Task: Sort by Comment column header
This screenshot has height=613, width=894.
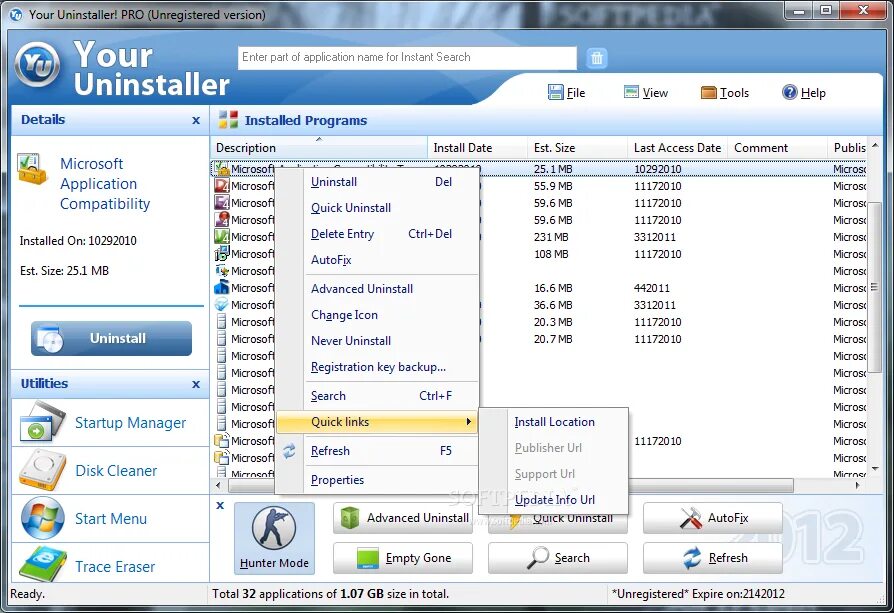Action: [777, 148]
